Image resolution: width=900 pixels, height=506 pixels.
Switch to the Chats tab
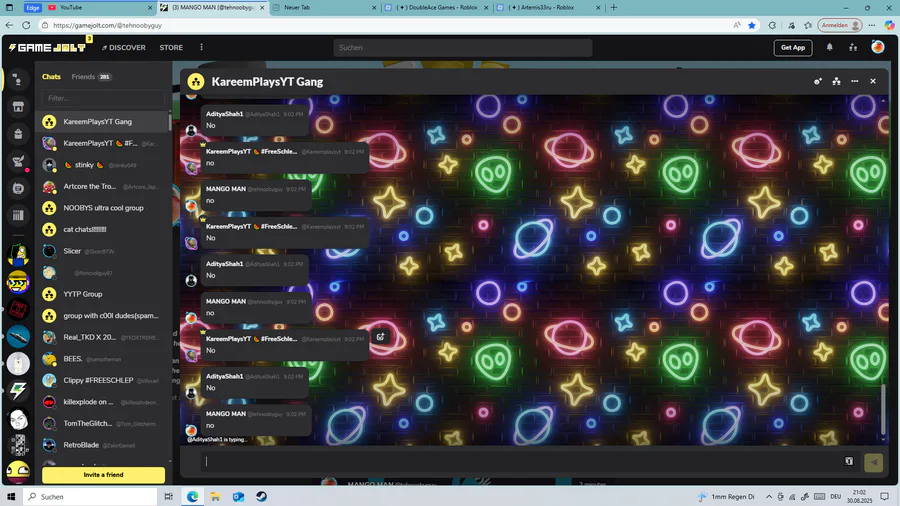click(51, 76)
